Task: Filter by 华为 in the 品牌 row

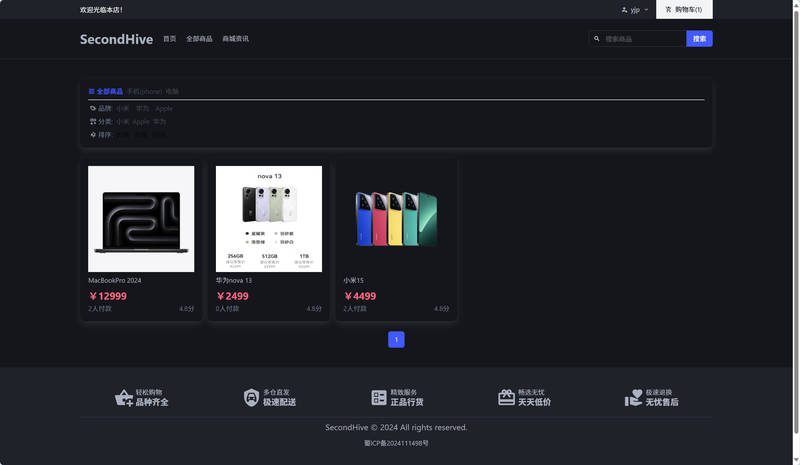Action: point(142,108)
